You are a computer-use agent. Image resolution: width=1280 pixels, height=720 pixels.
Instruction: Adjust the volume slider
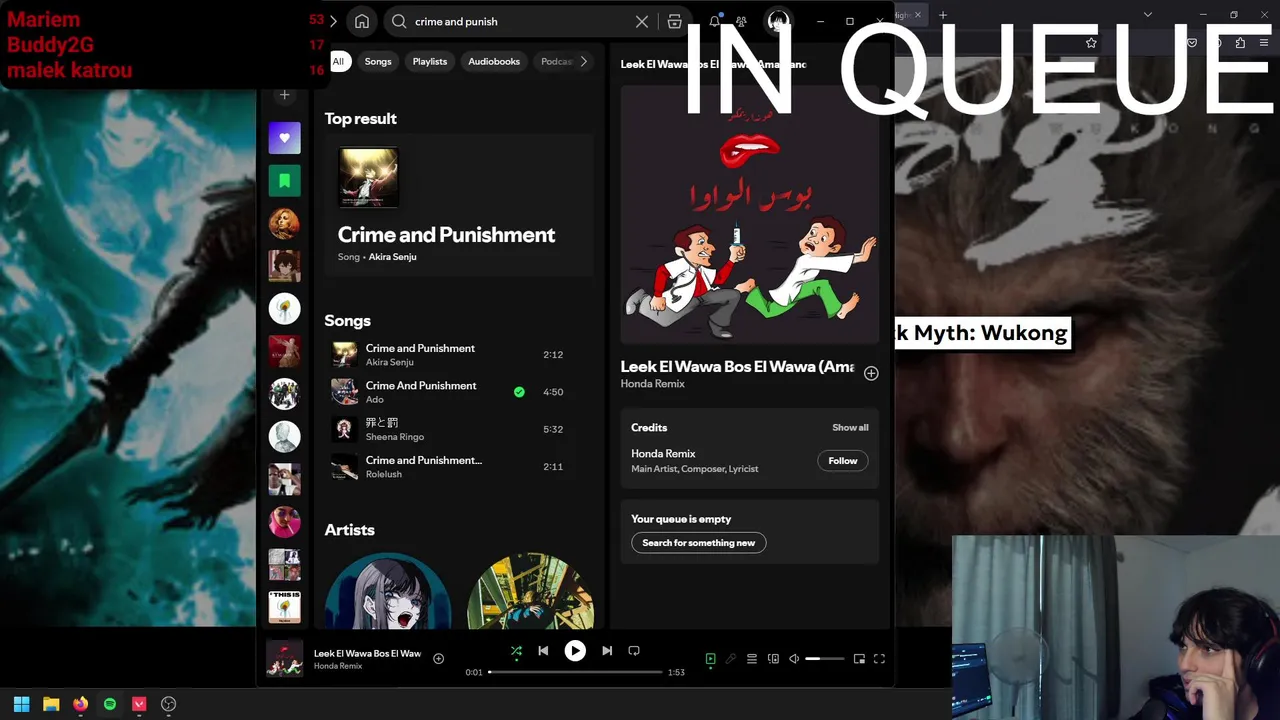click(x=826, y=659)
